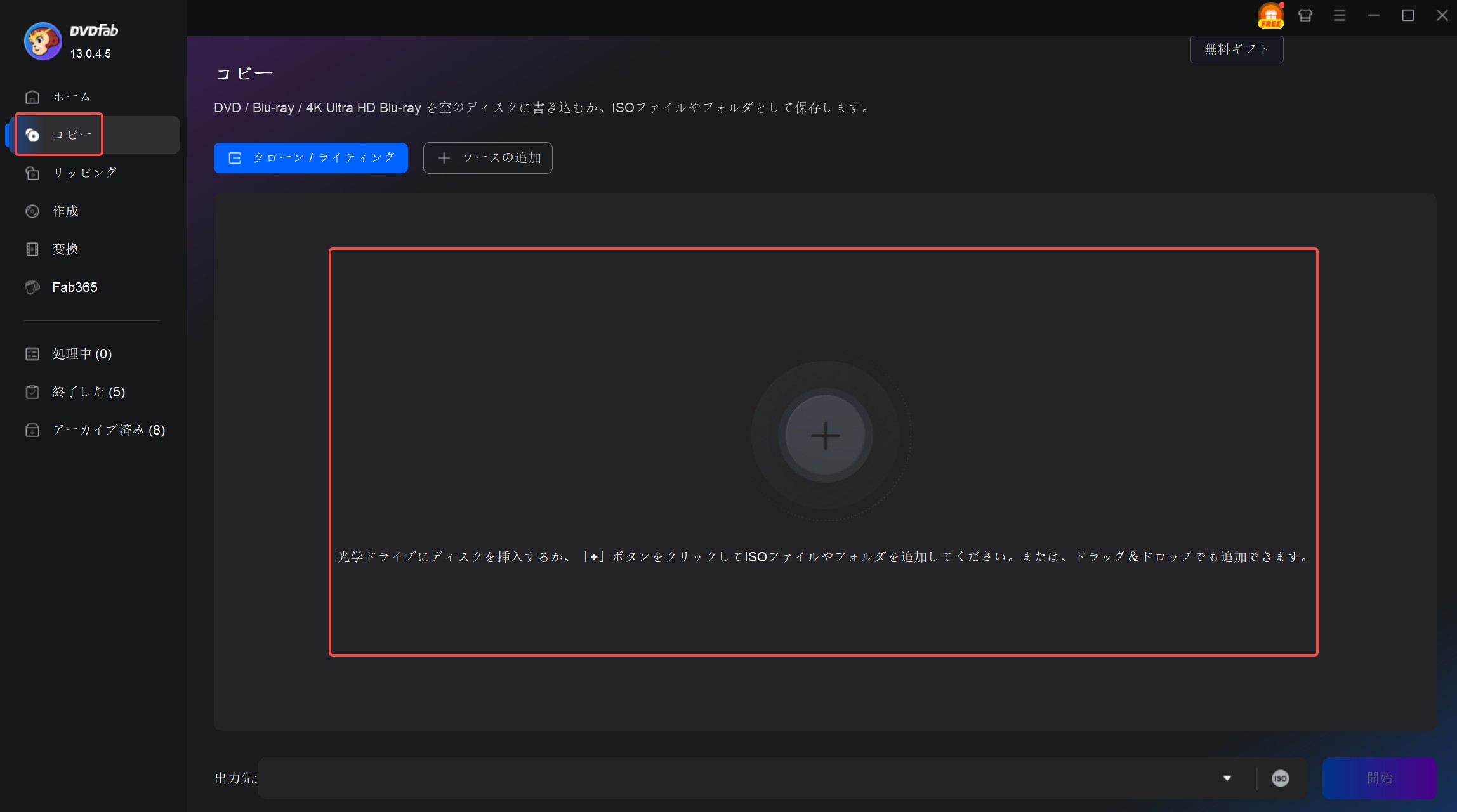Show 処理中 task queue

click(x=81, y=354)
